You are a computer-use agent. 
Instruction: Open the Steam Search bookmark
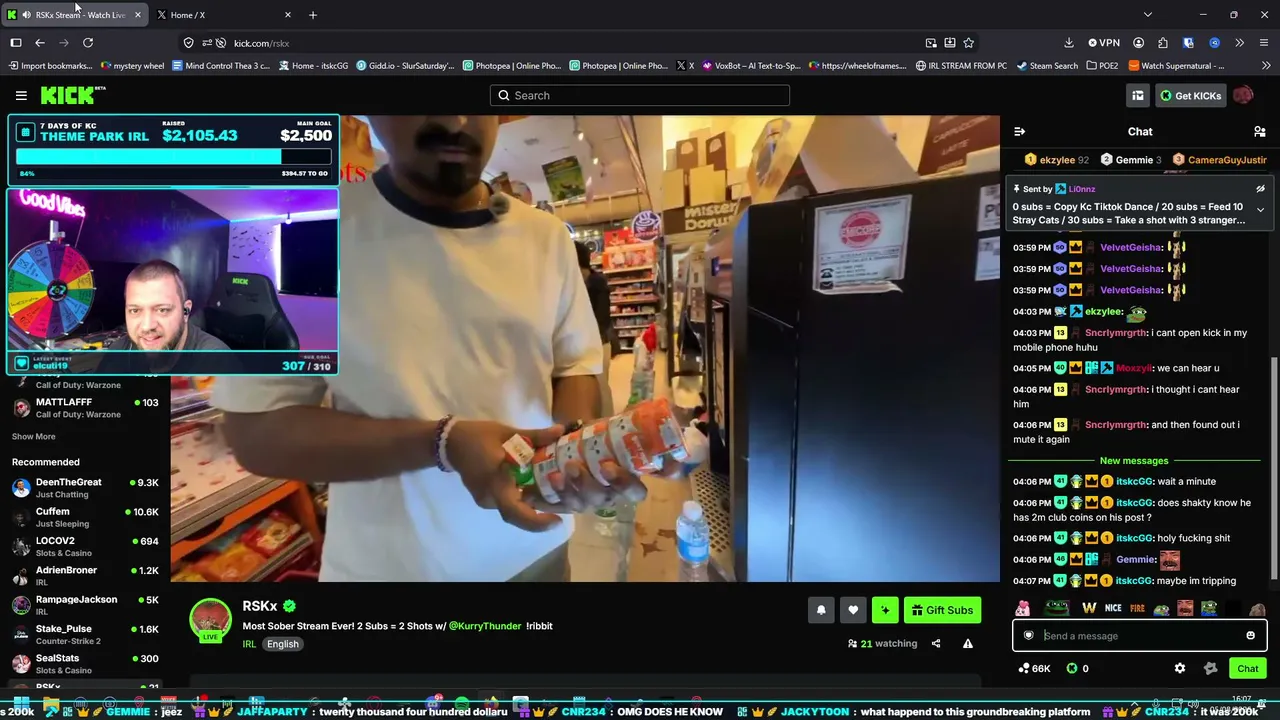point(1047,66)
